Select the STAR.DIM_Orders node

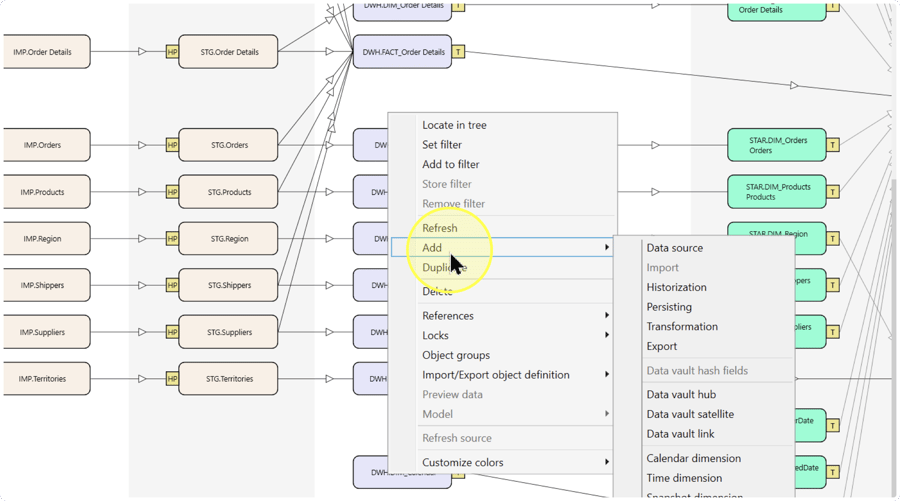pos(777,145)
